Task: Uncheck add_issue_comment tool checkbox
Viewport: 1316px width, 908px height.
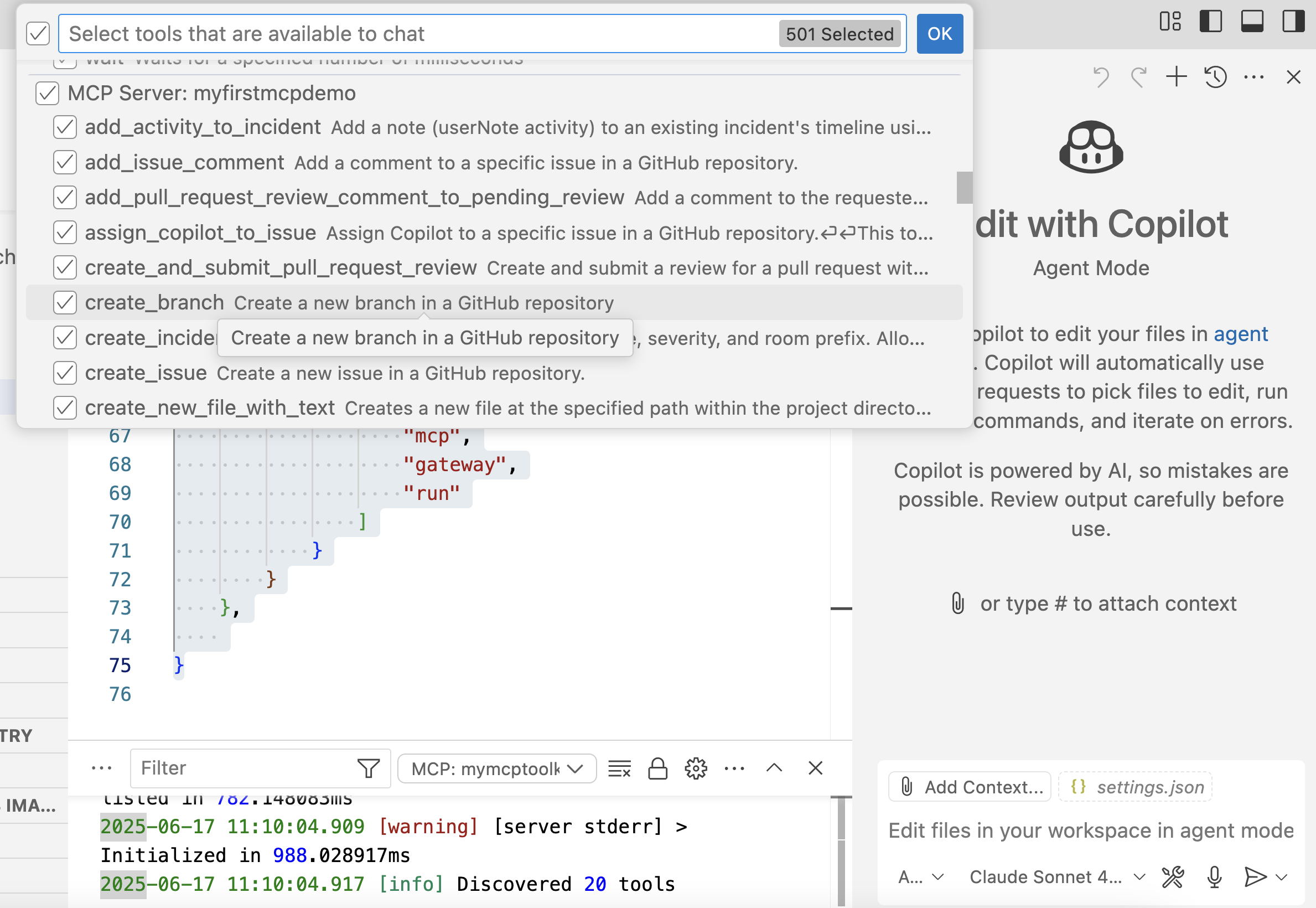Action: (65, 163)
